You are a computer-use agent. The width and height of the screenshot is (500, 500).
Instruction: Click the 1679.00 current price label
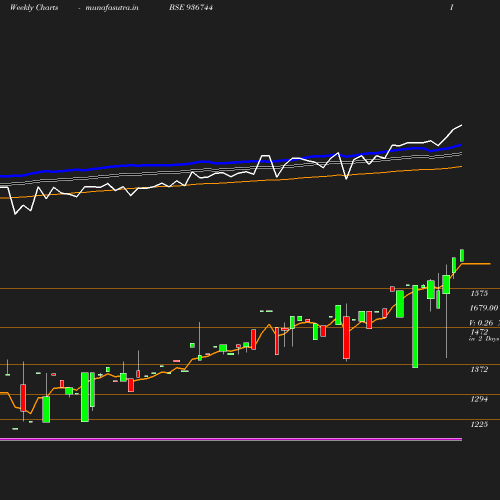[484, 308]
